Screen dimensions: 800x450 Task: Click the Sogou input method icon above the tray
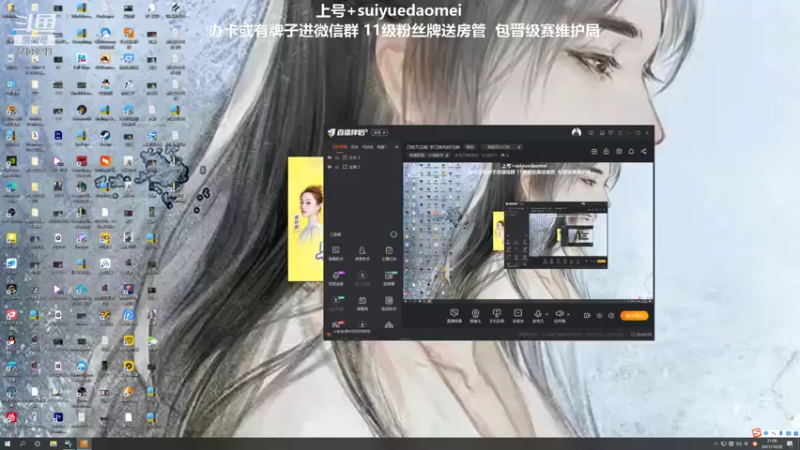coord(756,433)
